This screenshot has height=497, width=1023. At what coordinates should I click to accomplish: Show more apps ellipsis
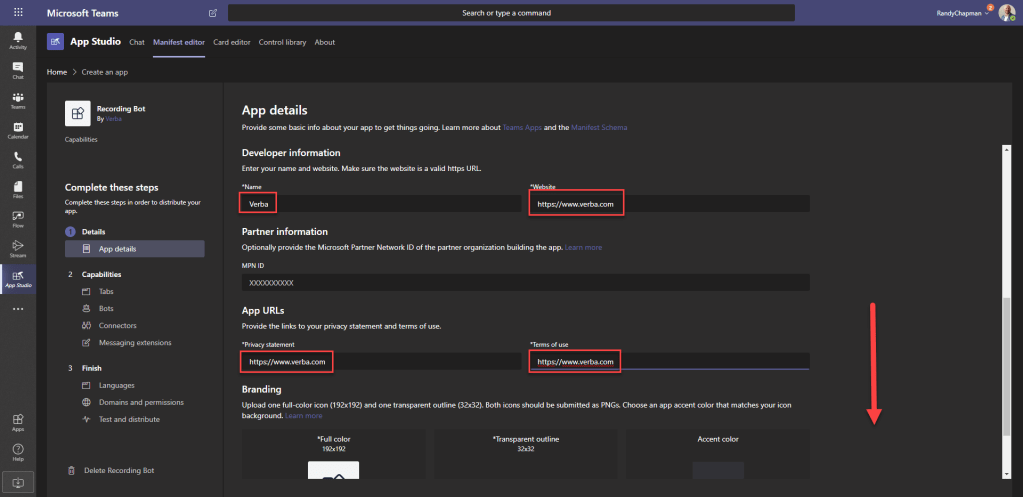(17, 309)
